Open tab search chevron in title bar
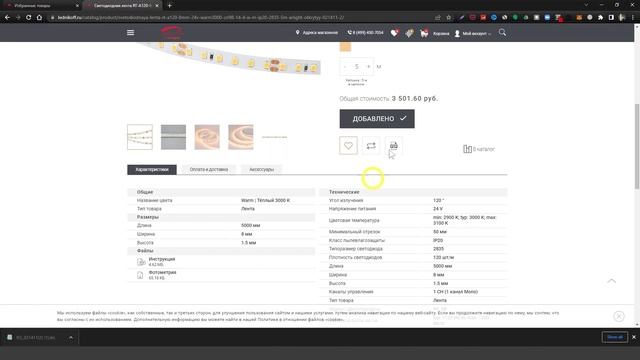 (x=586, y=5)
